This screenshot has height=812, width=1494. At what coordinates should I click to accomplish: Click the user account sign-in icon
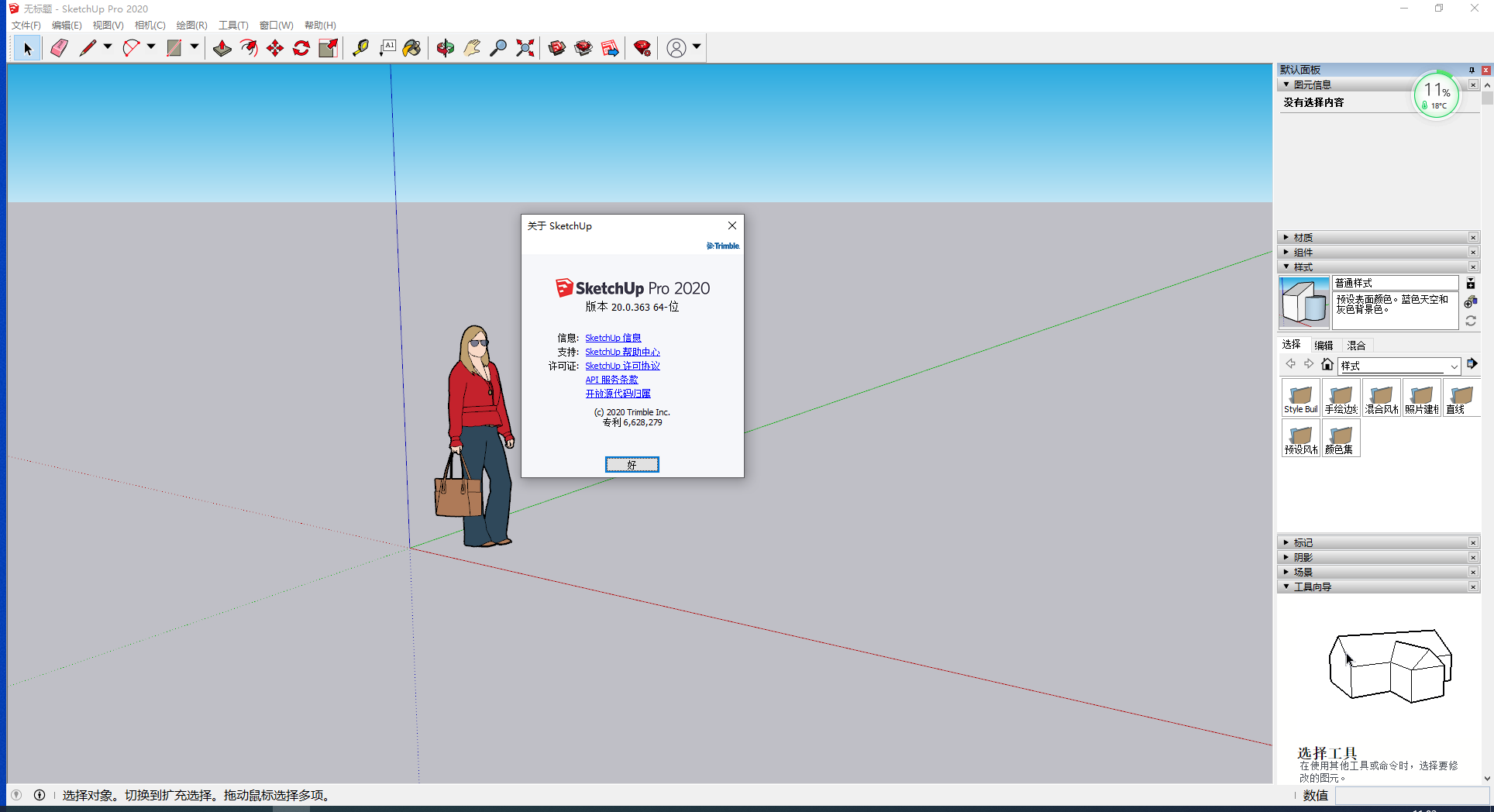tap(676, 48)
